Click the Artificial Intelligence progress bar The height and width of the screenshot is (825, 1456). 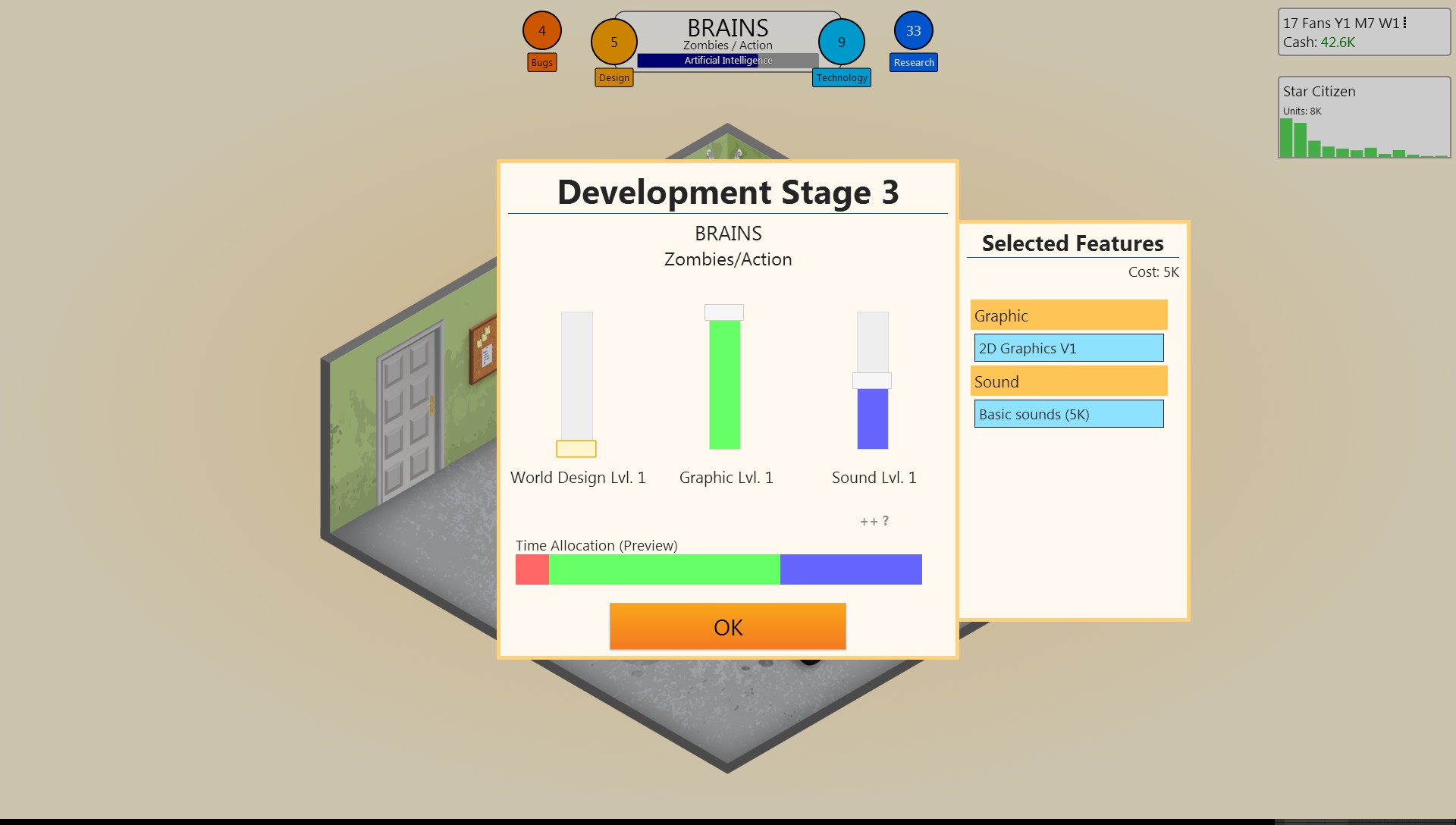[727, 61]
